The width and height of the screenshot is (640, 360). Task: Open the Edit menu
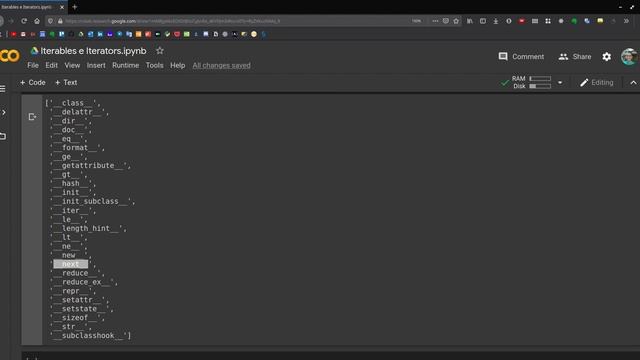[51, 65]
